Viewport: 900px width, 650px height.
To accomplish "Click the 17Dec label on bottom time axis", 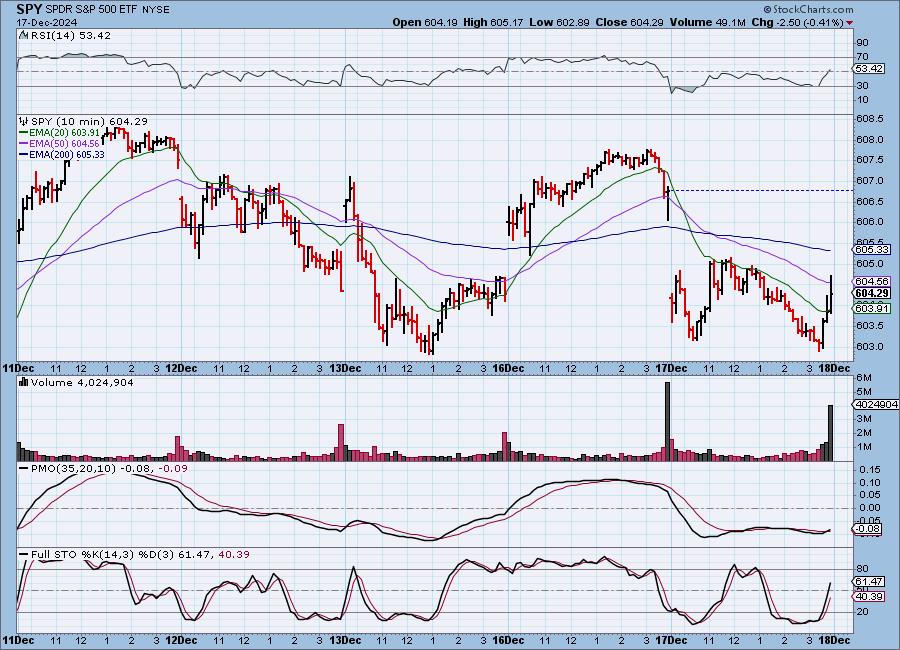I will pos(671,640).
